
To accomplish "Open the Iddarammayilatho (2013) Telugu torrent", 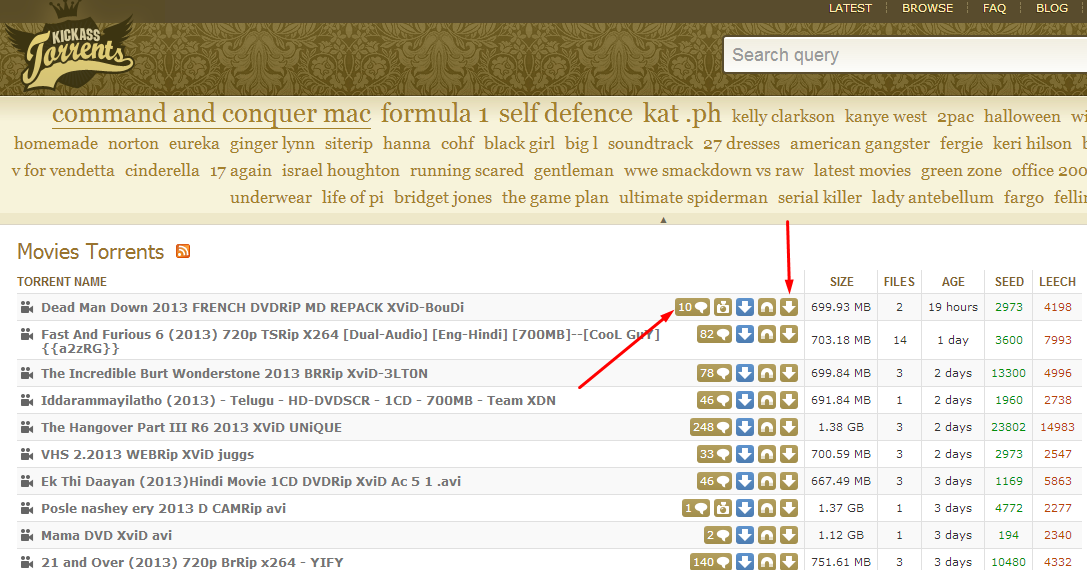I will click(x=298, y=400).
